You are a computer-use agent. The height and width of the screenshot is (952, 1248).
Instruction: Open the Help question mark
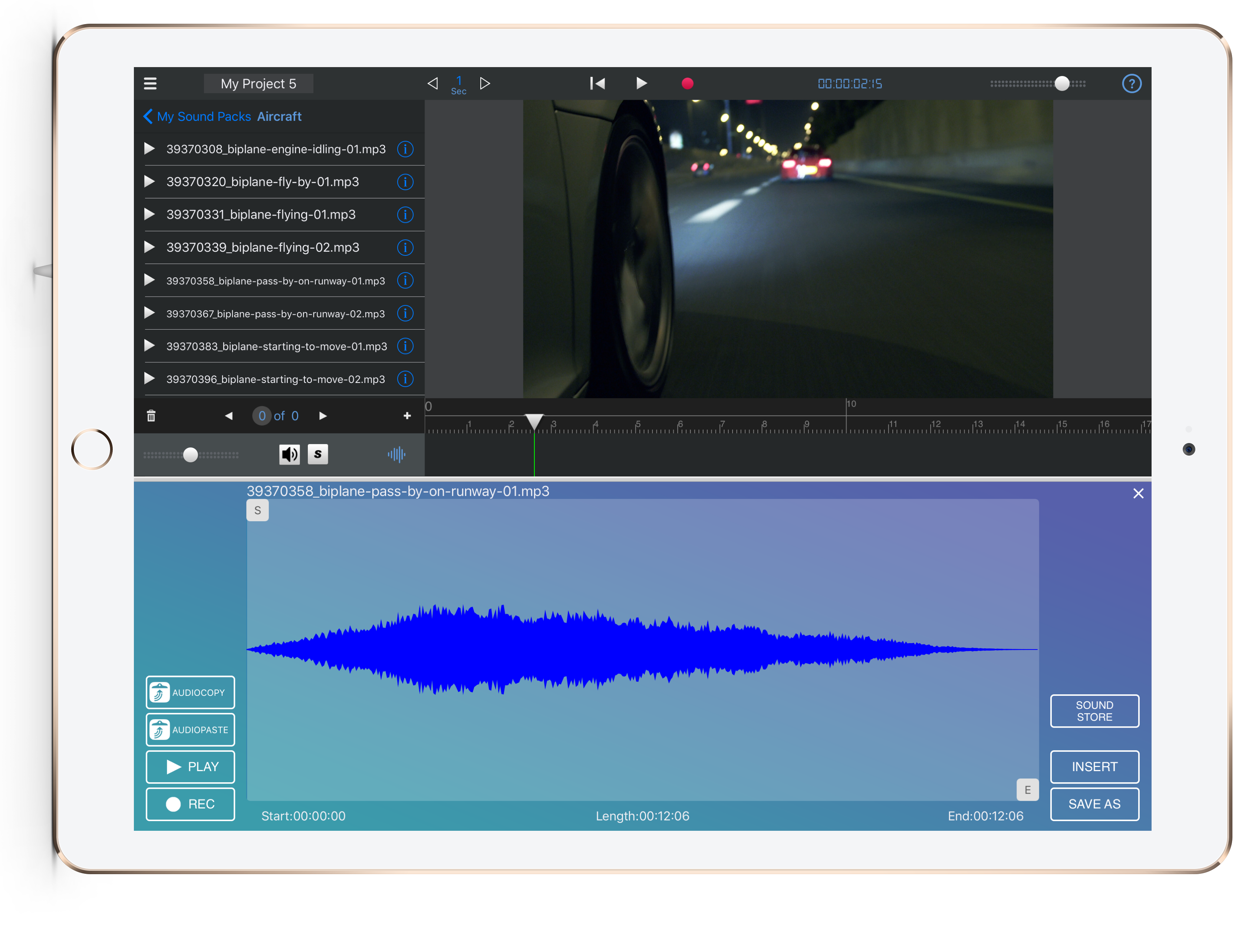(1132, 83)
